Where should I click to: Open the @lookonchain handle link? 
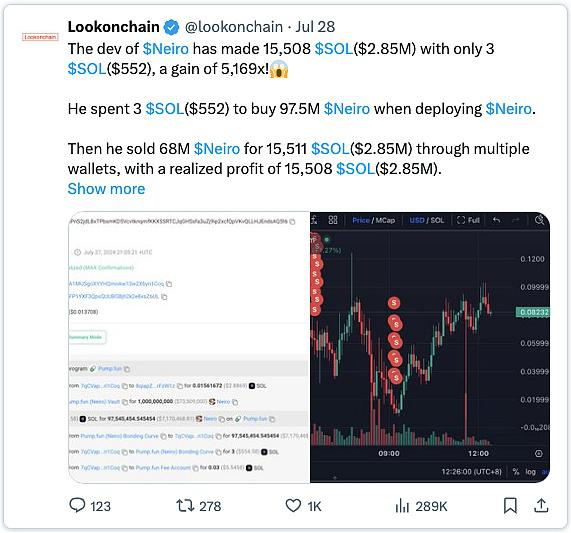234,27
